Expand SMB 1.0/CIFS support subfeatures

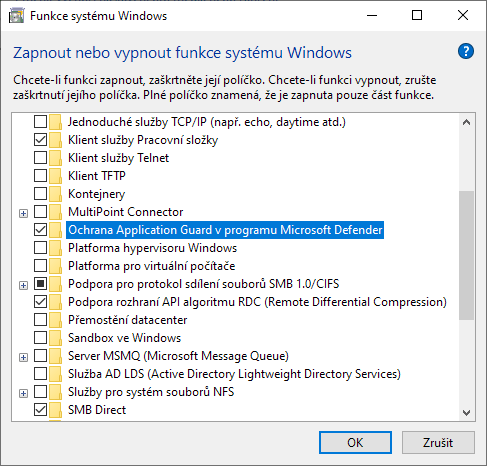(x=23, y=285)
